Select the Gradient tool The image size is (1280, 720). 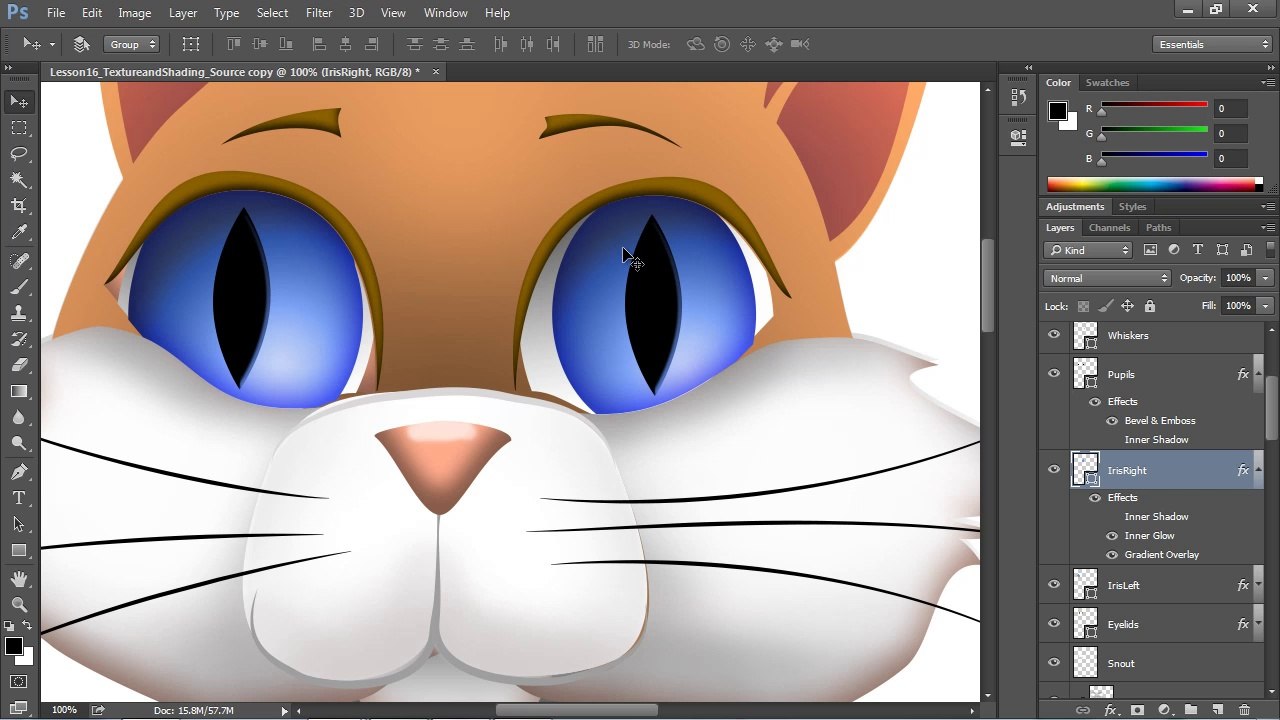[19, 392]
